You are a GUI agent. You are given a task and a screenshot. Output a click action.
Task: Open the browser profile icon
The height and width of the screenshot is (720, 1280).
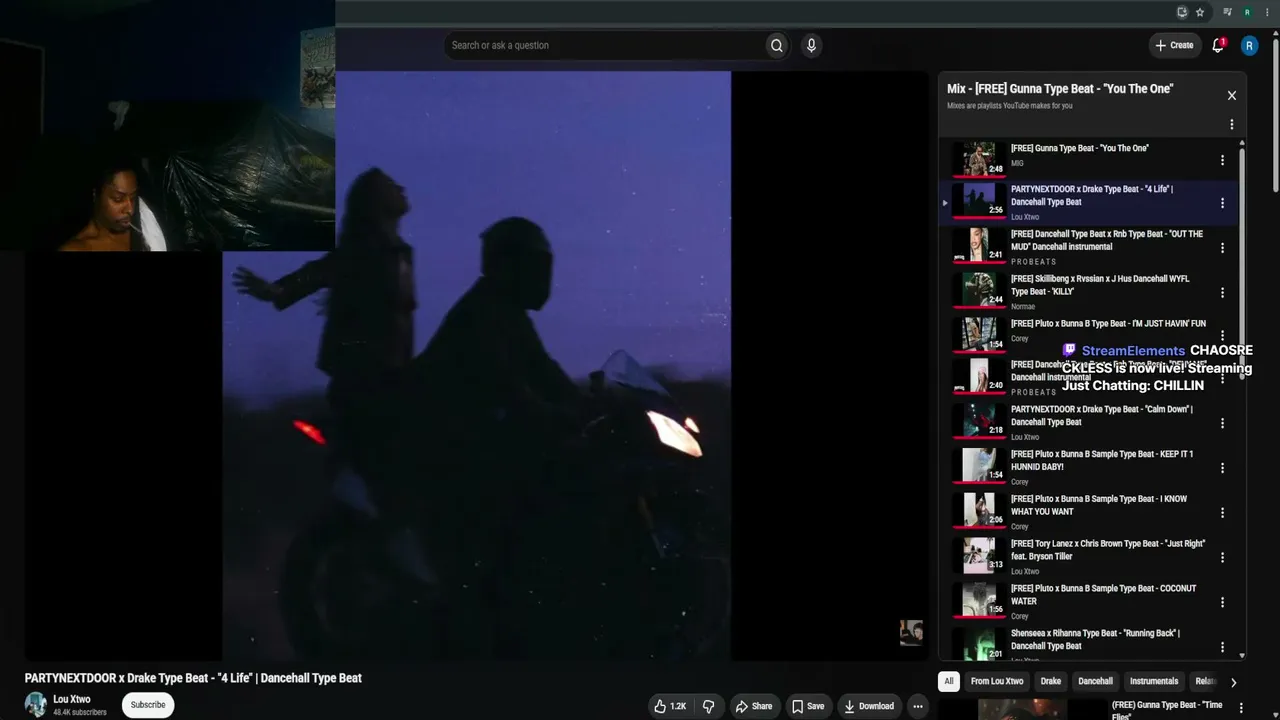(1247, 12)
